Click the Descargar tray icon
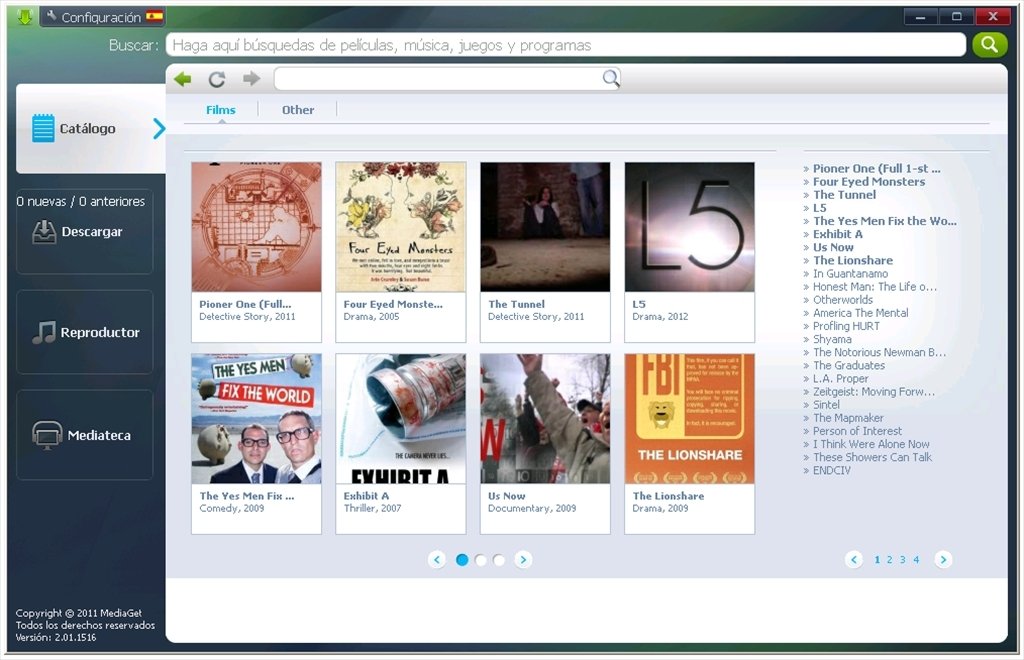1024x660 pixels. click(x=44, y=232)
